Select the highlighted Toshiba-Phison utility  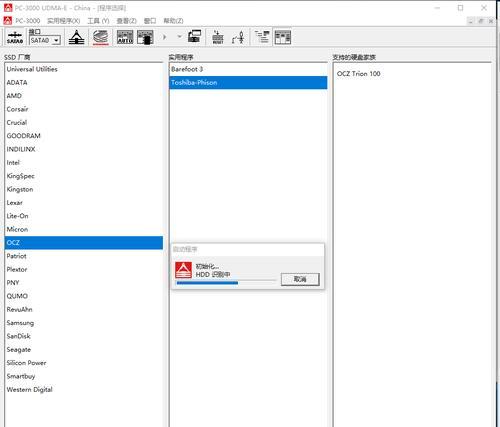(x=248, y=83)
